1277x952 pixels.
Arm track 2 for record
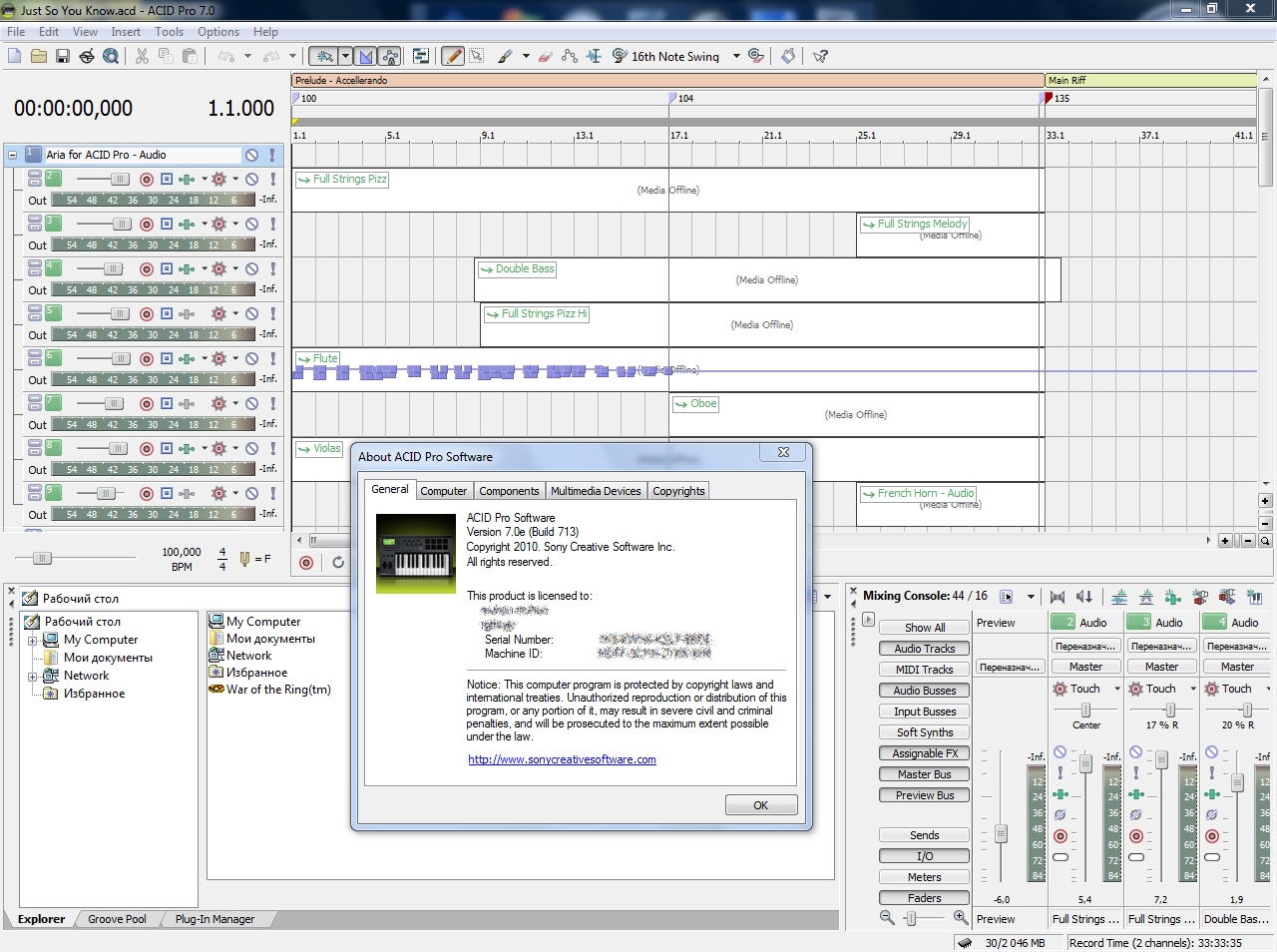(147, 180)
